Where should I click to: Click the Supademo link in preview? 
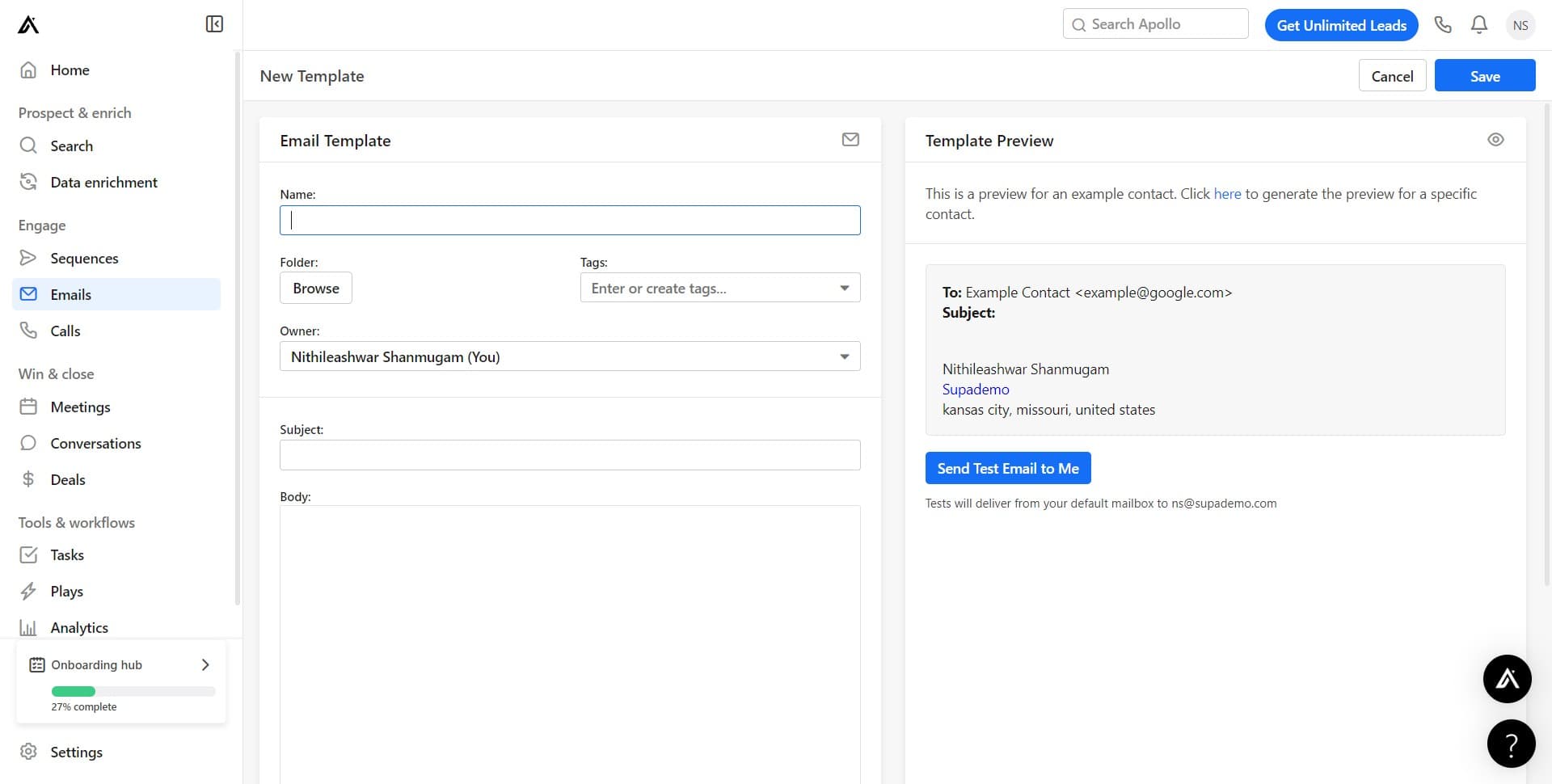point(975,389)
